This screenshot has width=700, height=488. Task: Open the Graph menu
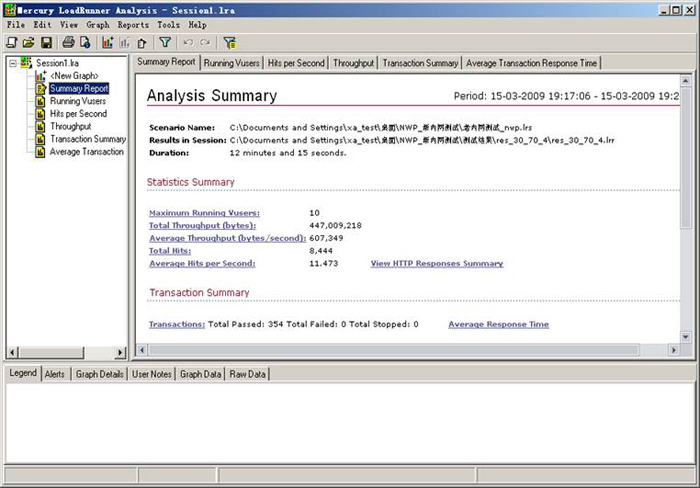(x=98, y=25)
